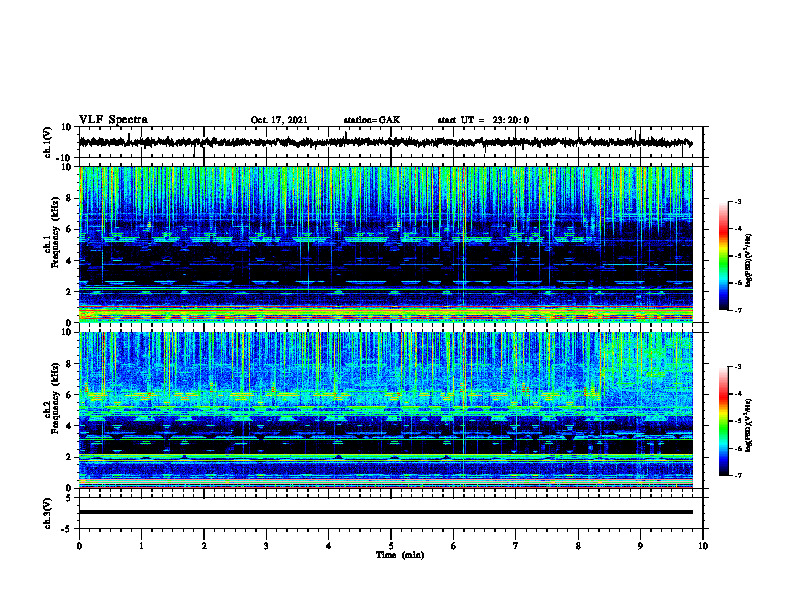Image resolution: width=792 pixels, height=612 pixels.
Task: Click the 'VLF Spectra' plot title
Action: tap(113, 120)
